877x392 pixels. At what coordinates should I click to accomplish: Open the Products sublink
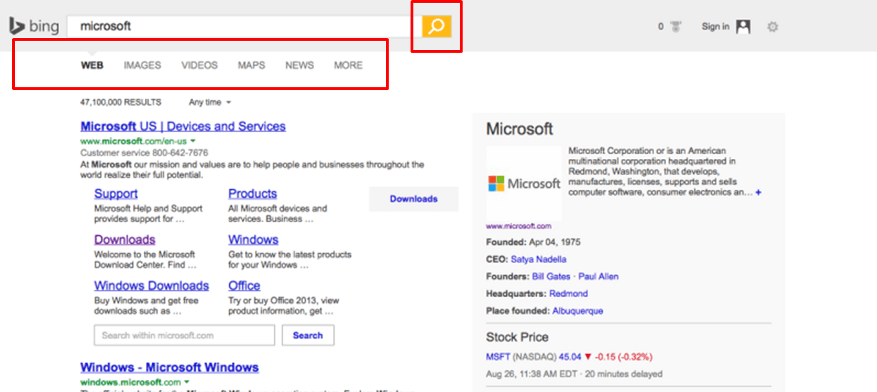[x=252, y=193]
